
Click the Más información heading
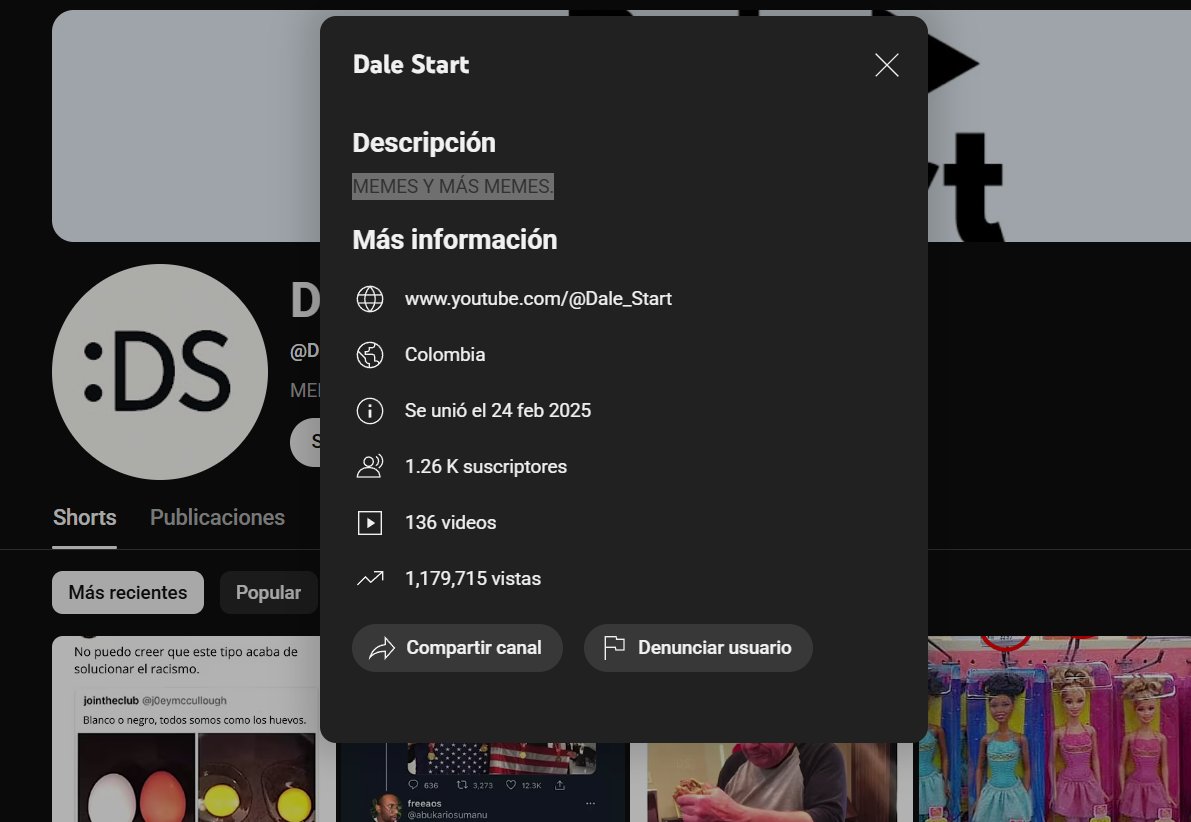coord(455,240)
